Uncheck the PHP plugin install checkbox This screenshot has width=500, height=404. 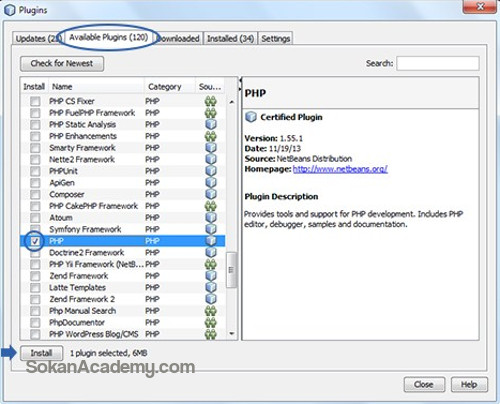pos(35,241)
